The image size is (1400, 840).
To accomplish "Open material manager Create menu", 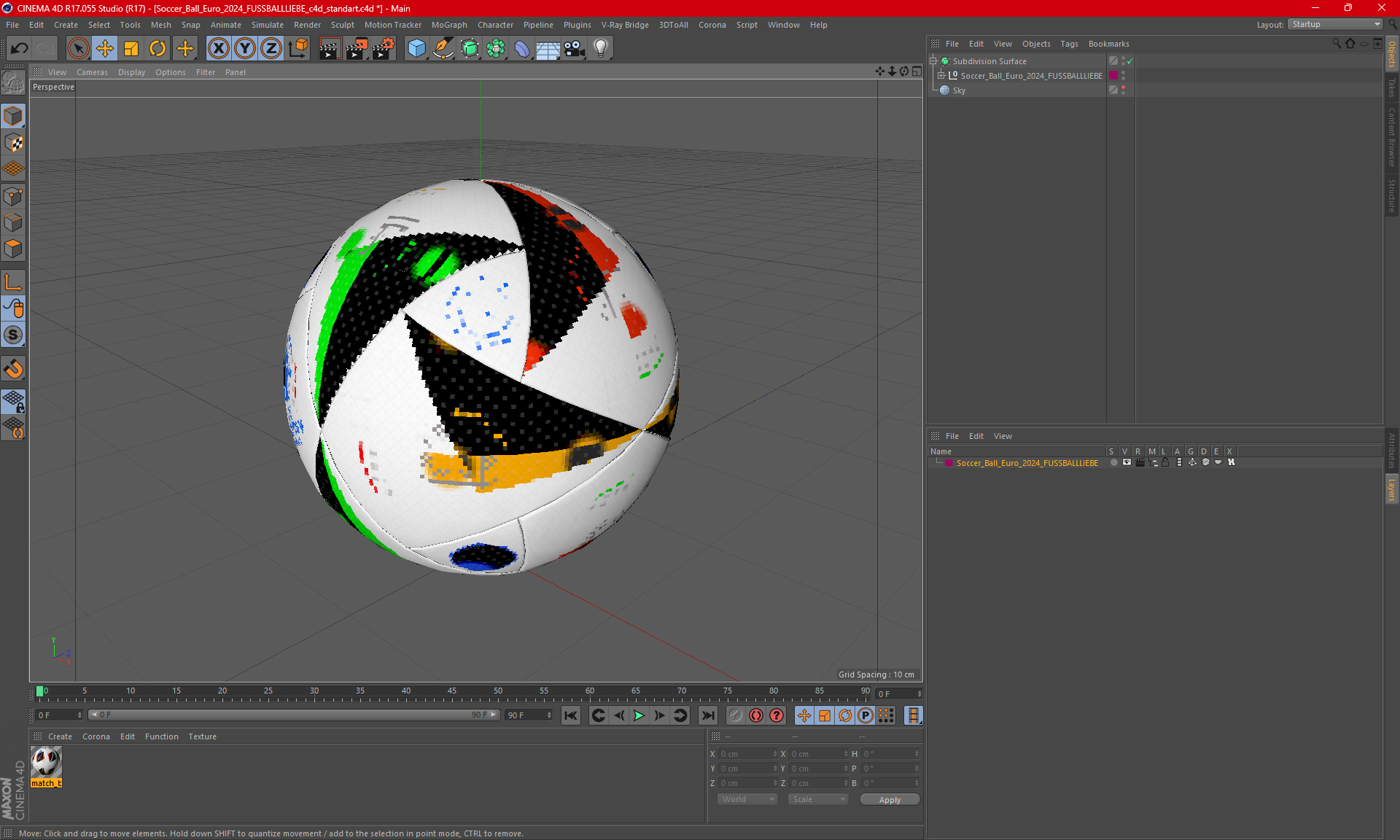I will 60,736.
